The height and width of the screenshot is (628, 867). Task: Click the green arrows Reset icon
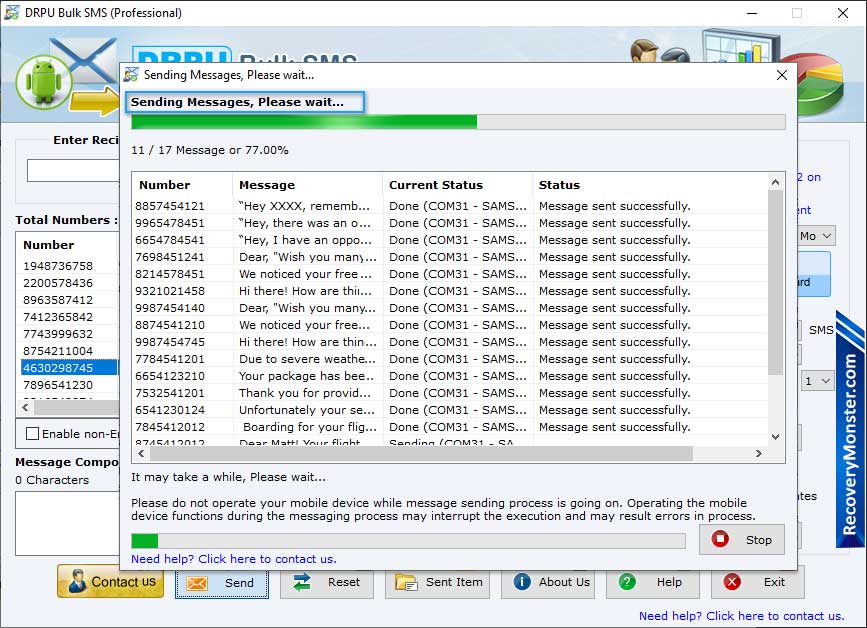click(x=302, y=582)
